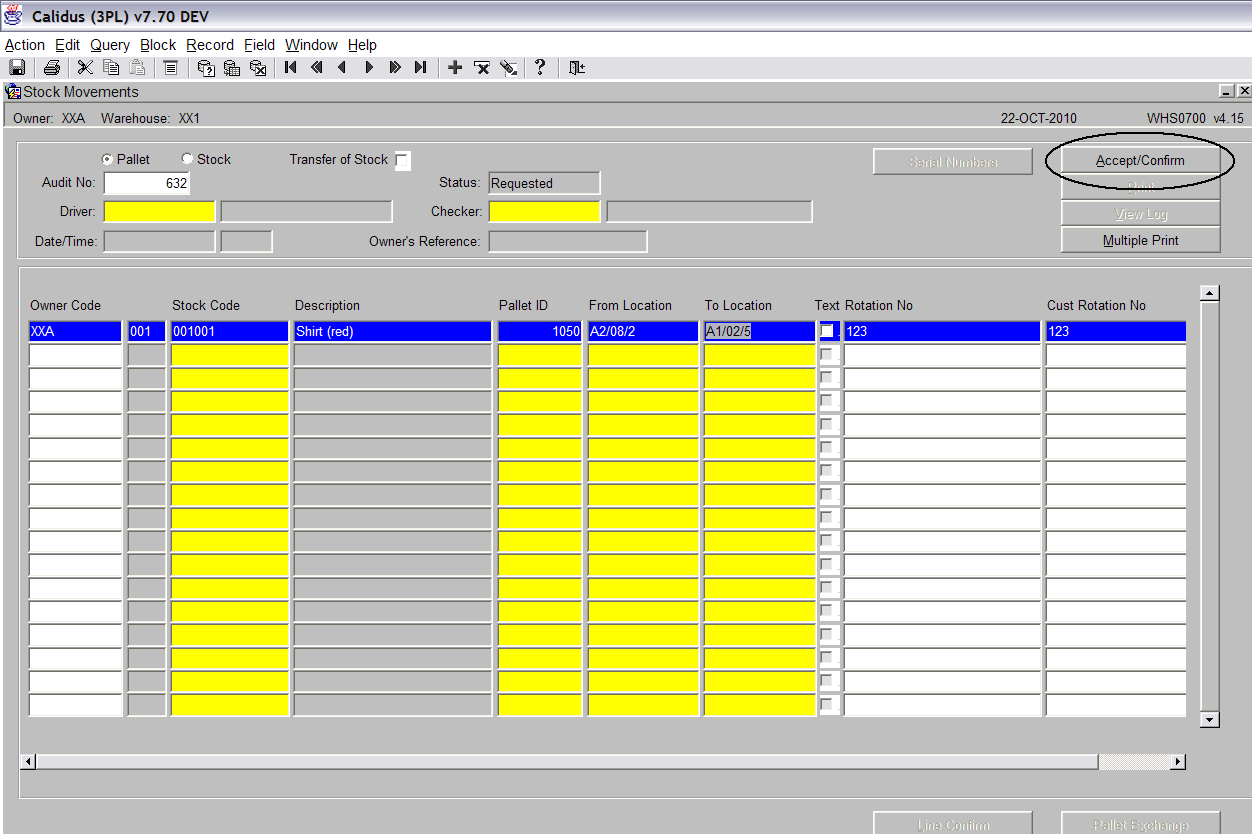Click the Multiple Print button

1140,240
